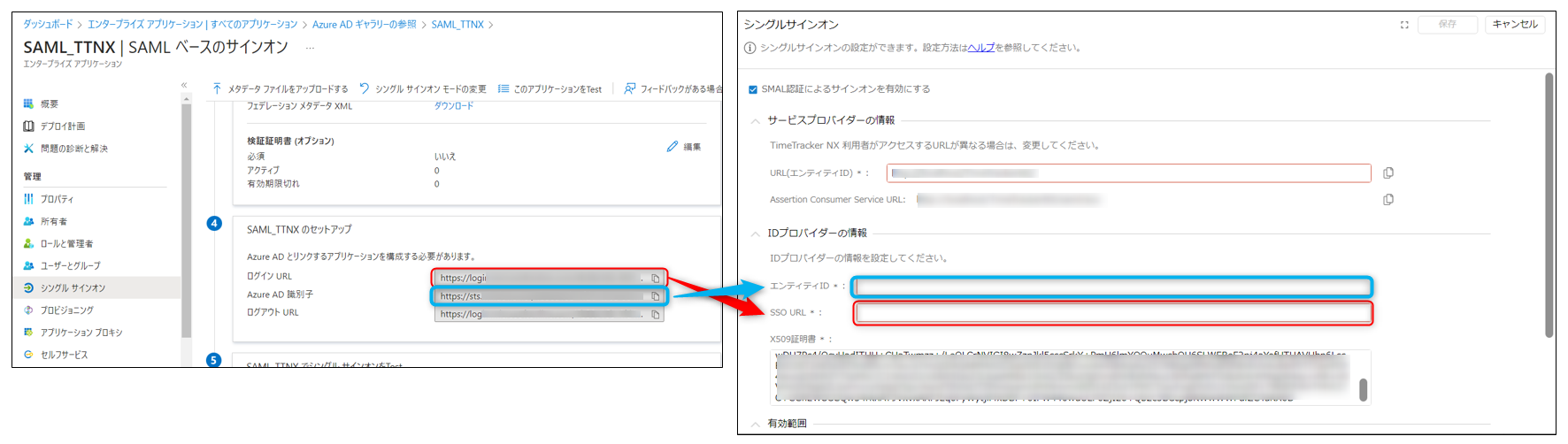Upload a metadata file via メタデータ ファイルをアップロードする

pyautogui.click(x=280, y=89)
